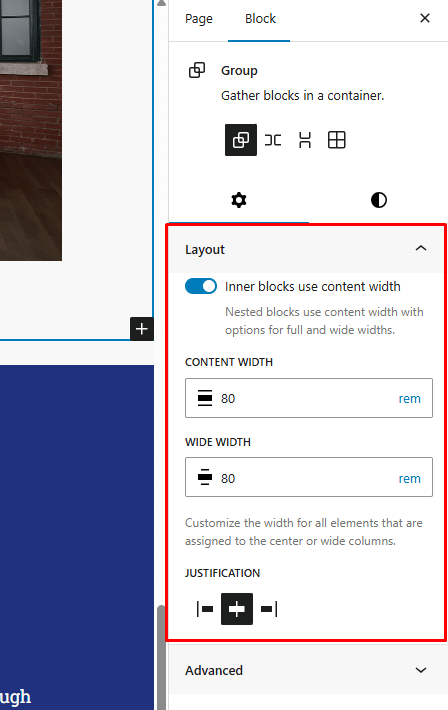The height and width of the screenshot is (710, 448).
Task: Switch to the Block tab
Action: tap(260, 19)
